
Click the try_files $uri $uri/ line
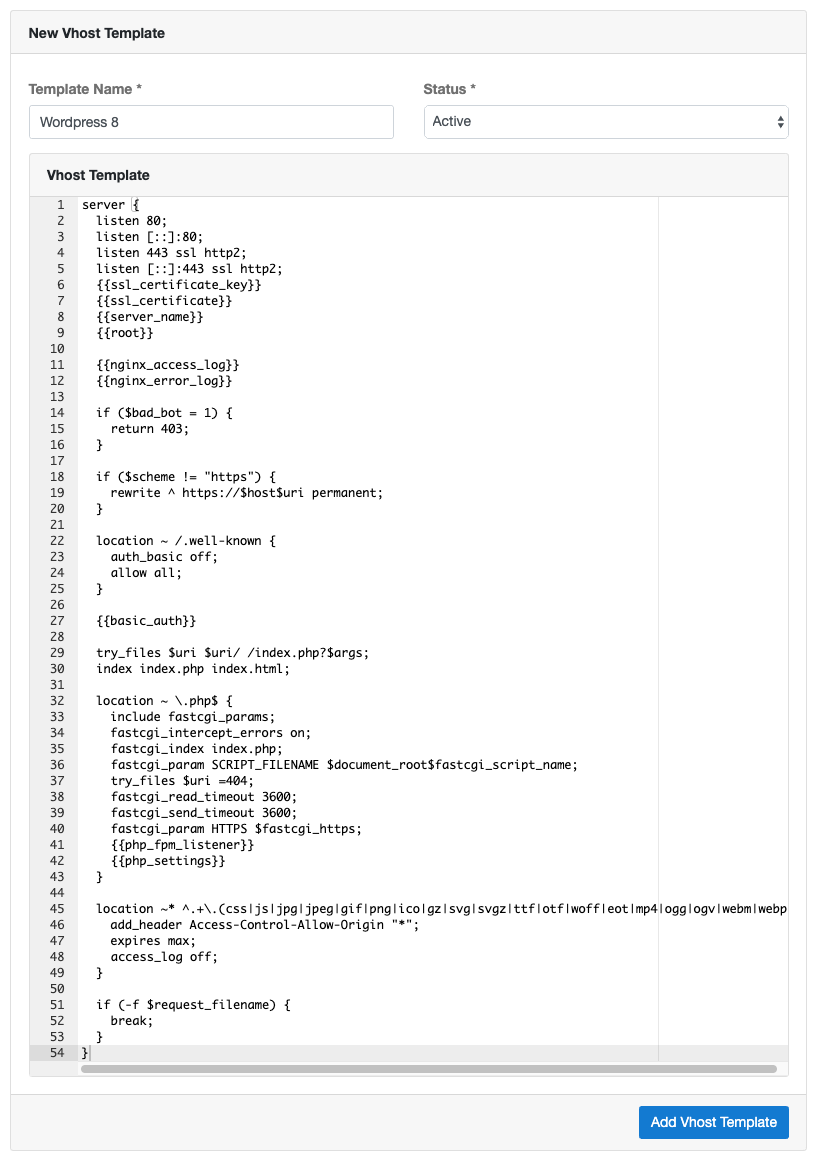pos(232,653)
